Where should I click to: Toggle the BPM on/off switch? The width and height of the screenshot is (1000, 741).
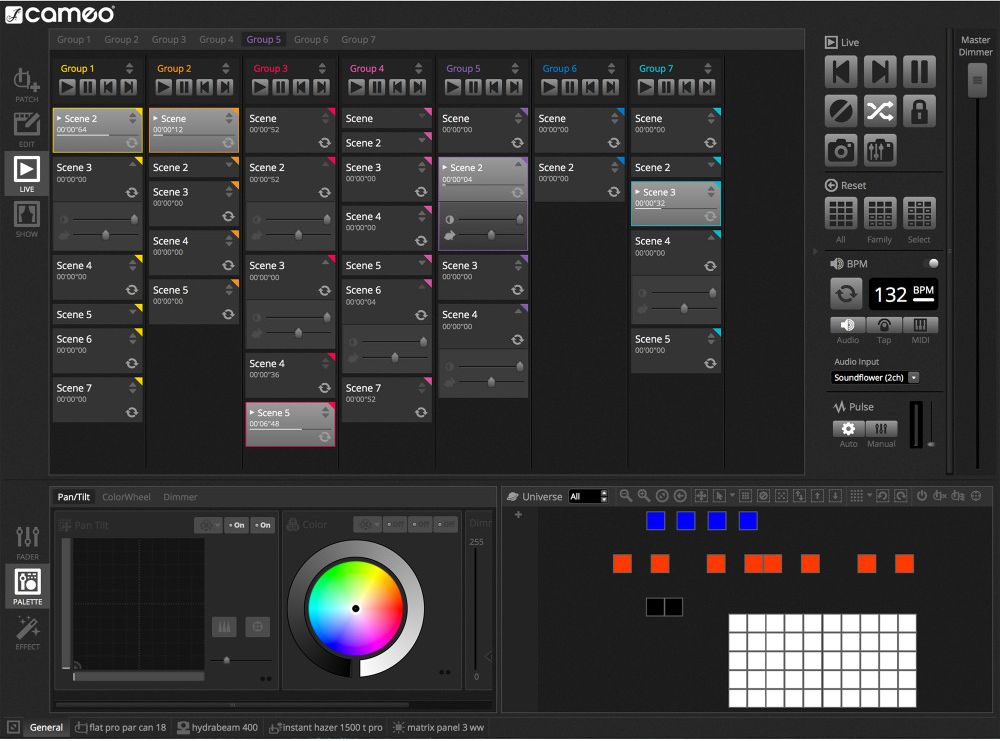[x=933, y=263]
